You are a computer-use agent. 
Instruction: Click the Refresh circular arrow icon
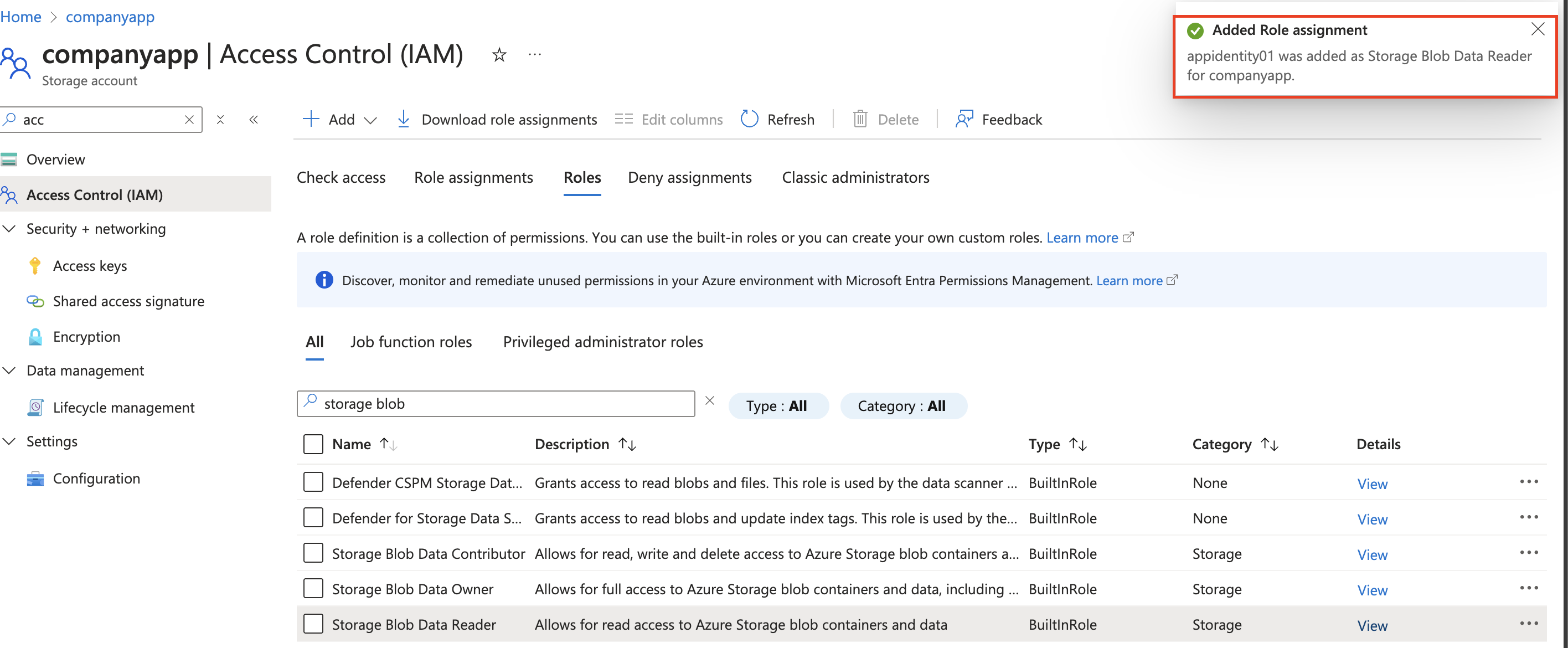pyautogui.click(x=749, y=119)
